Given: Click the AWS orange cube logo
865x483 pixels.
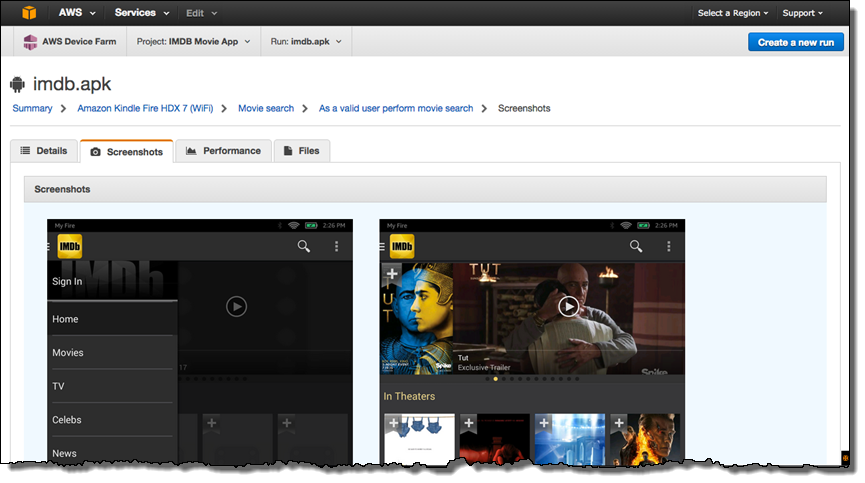Looking at the screenshot, I should [x=29, y=13].
